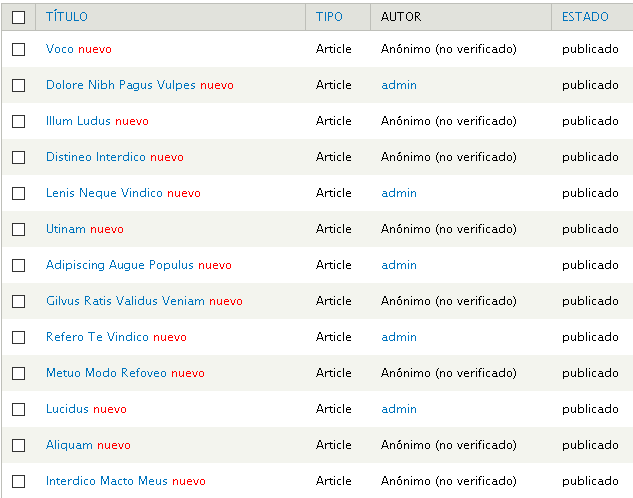Image resolution: width=633 pixels, height=498 pixels.
Task: Check the box for Voco row
Action: point(19,49)
